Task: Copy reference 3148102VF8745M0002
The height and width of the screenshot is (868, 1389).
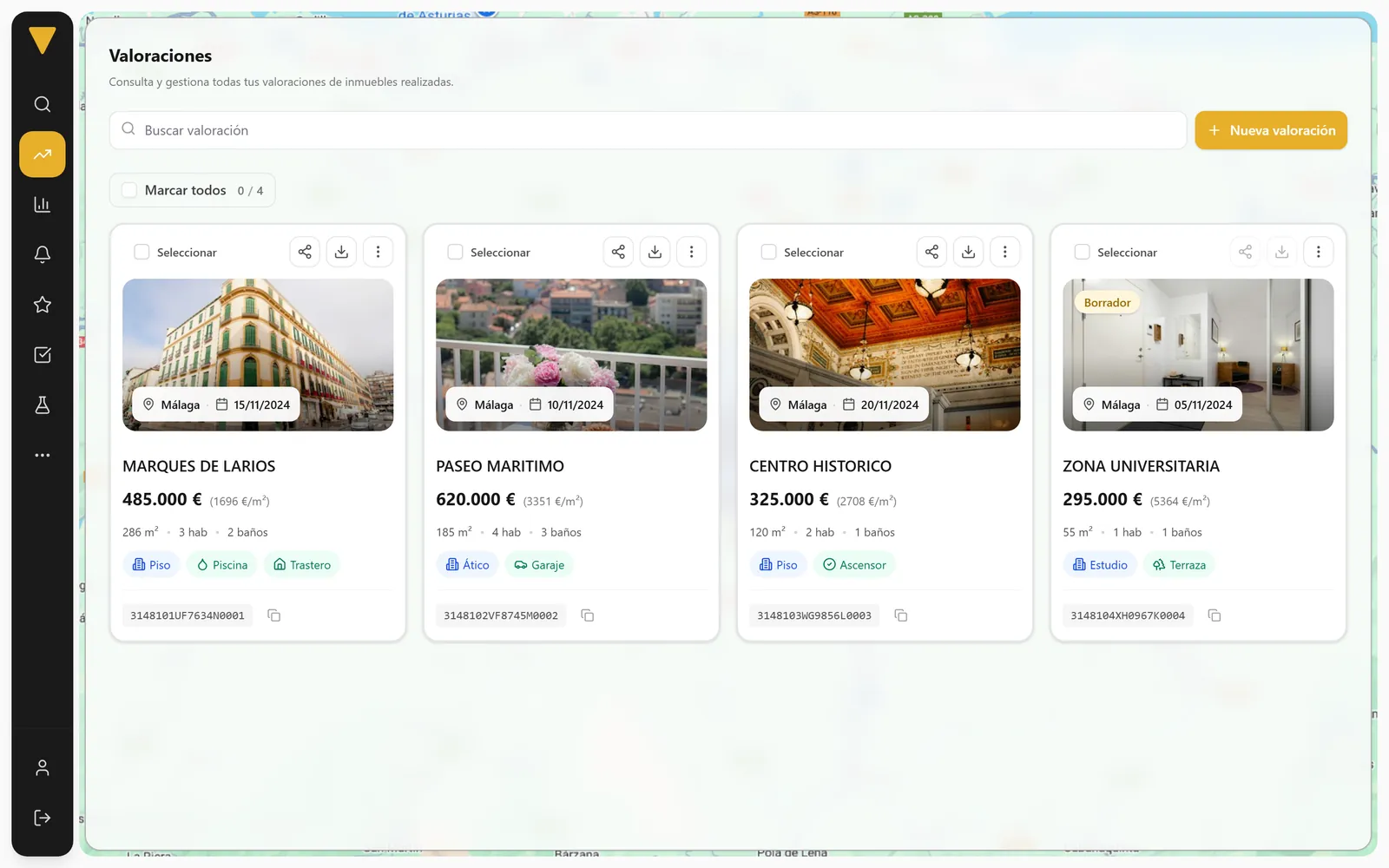Action: [587, 615]
